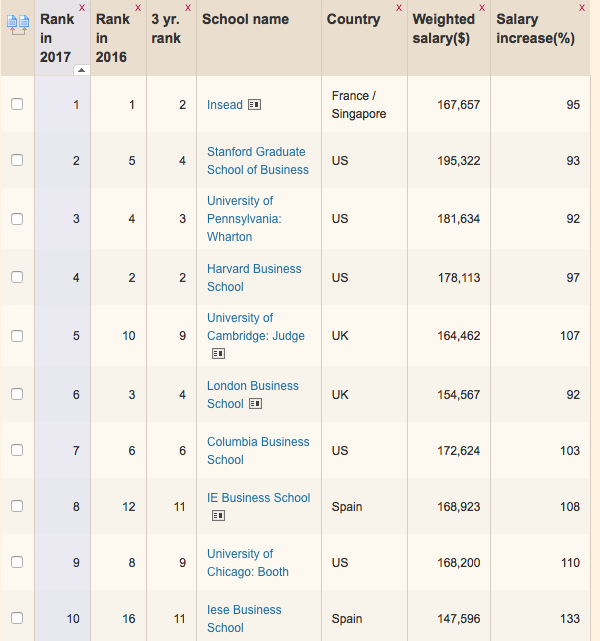The height and width of the screenshot is (641, 600).
Task: Select the Wharton row checkbox
Action: click(17, 219)
